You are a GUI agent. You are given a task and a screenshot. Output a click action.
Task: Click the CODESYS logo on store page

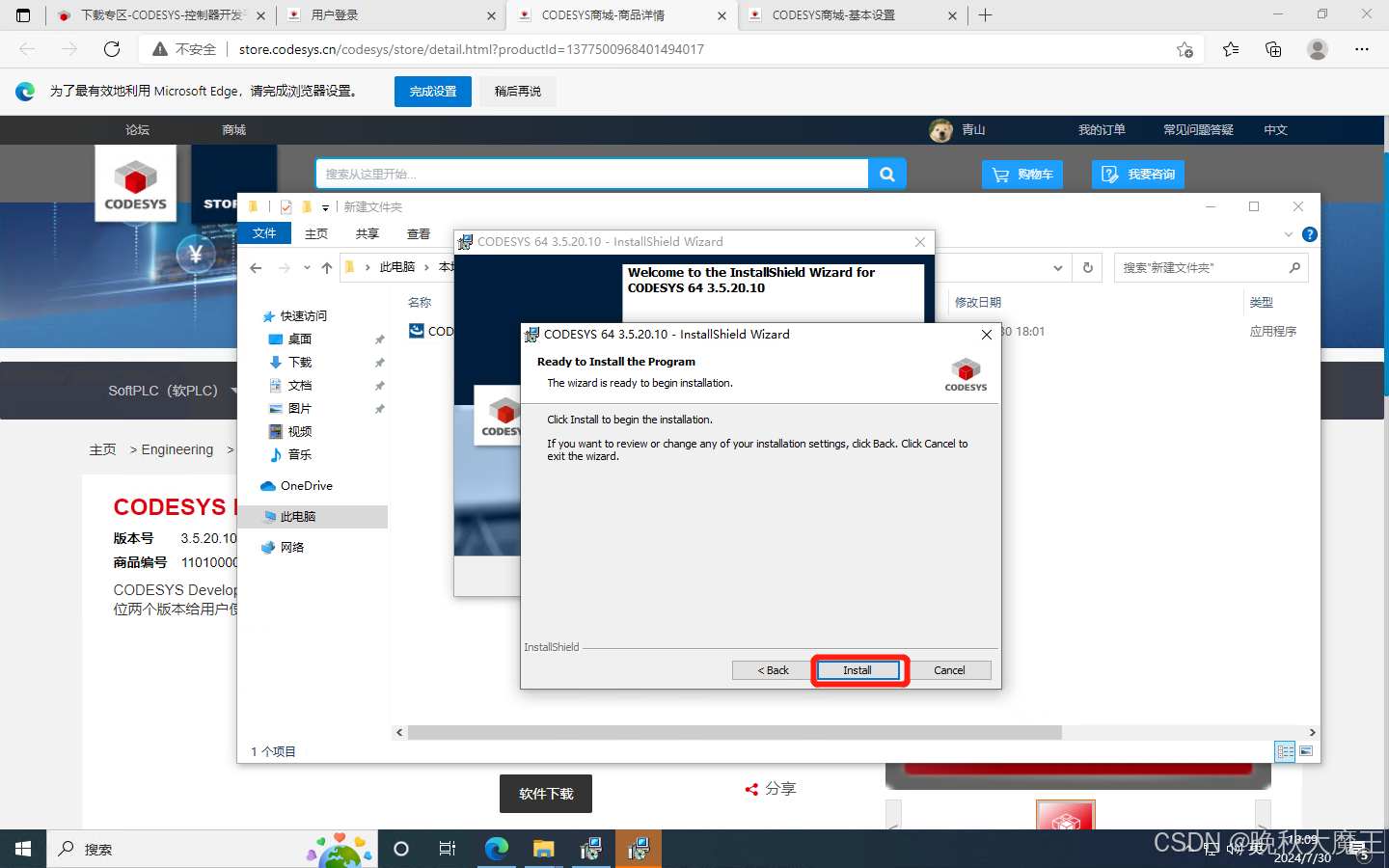[x=135, y=184]
